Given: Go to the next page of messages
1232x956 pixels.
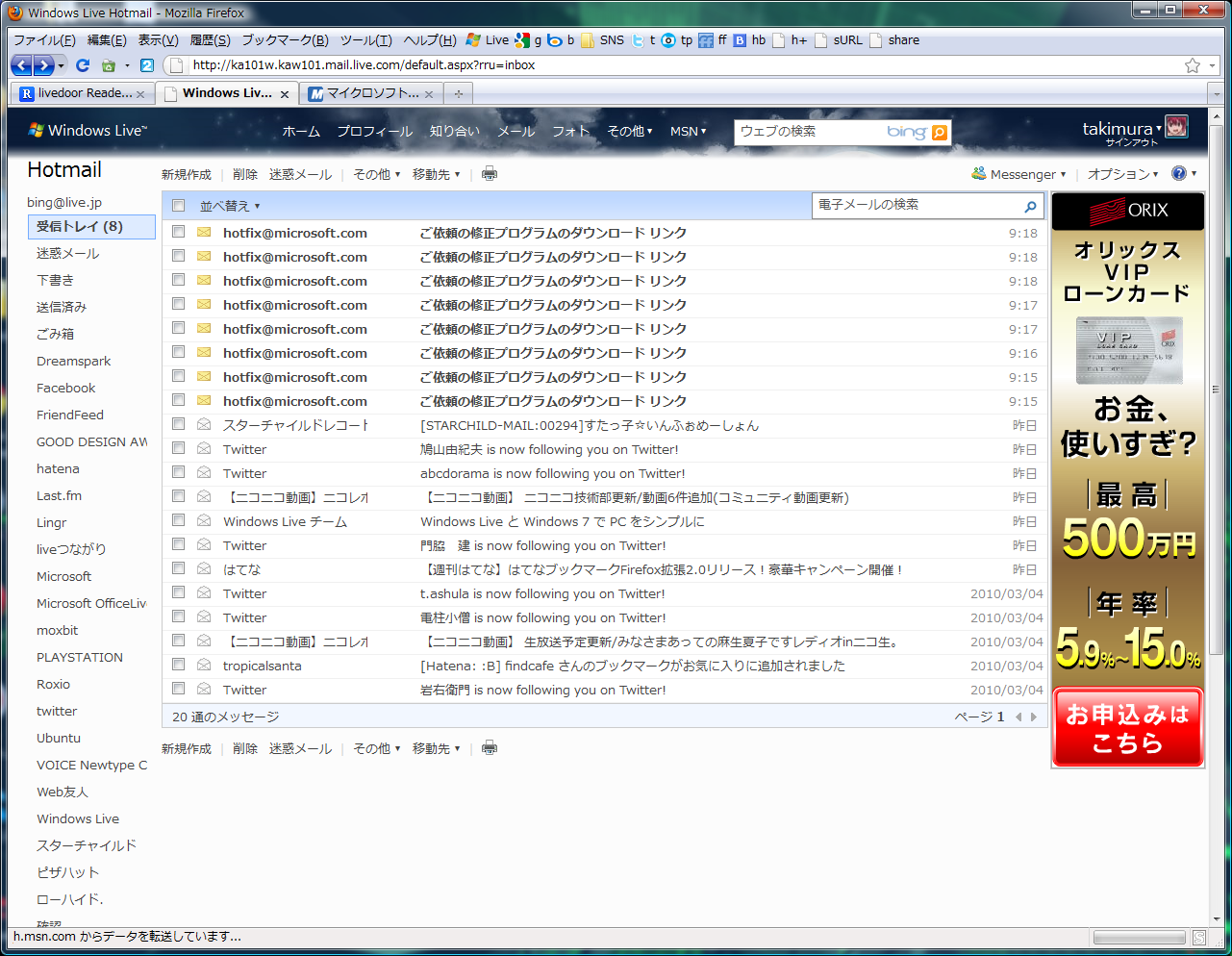Looking at the screenshot, I should 1034,717.
